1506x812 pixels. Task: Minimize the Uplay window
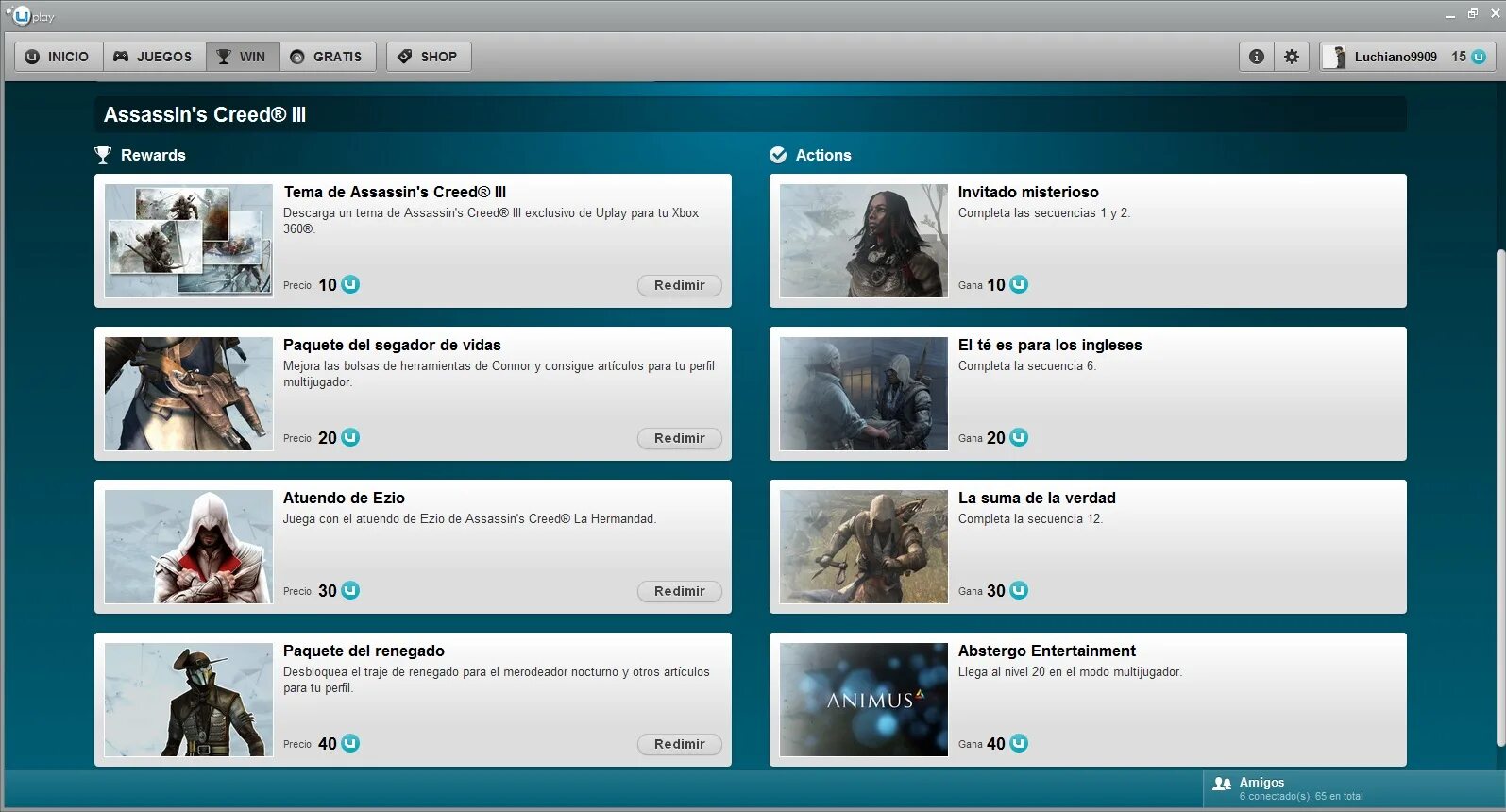(1449, 15)
